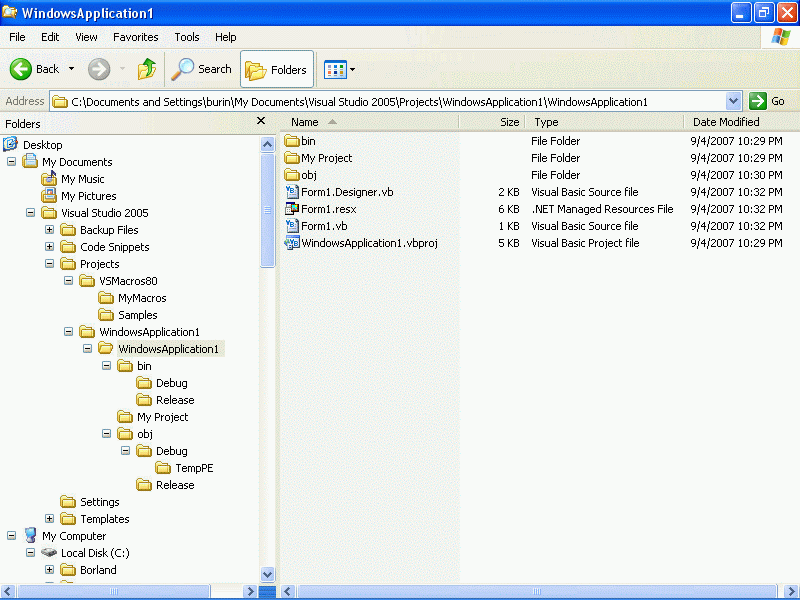Screen dimensions: 800x600
Task: Collapse the VSMacros80 node
Action: coord(68,281)
